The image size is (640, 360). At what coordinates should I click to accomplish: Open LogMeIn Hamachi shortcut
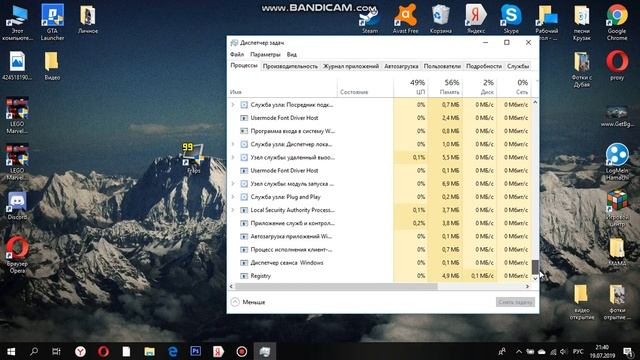pos(617,162)
